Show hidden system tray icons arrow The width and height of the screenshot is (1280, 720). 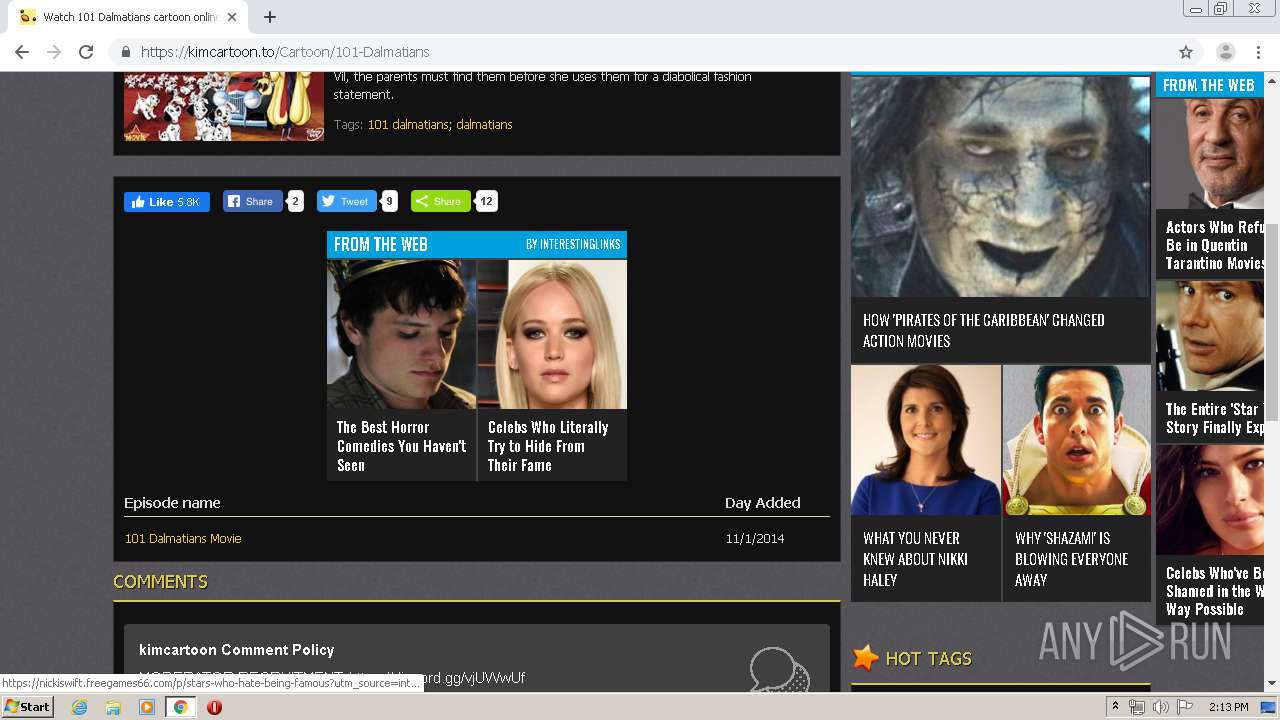pyautogui.click(x=1115, y=707)
